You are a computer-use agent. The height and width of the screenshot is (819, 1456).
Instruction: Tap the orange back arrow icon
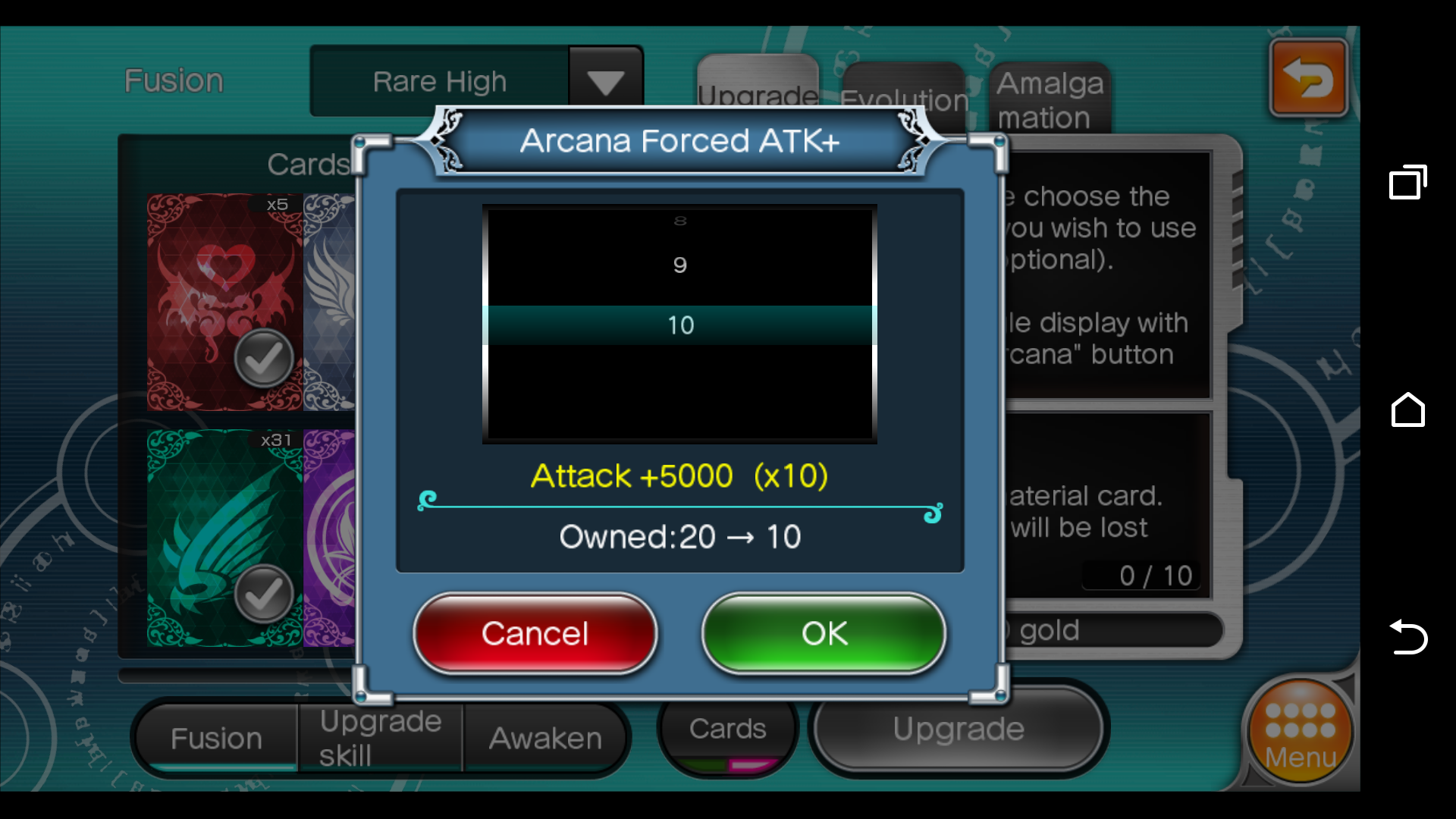pyautogui.click(x=1308, y=78)
